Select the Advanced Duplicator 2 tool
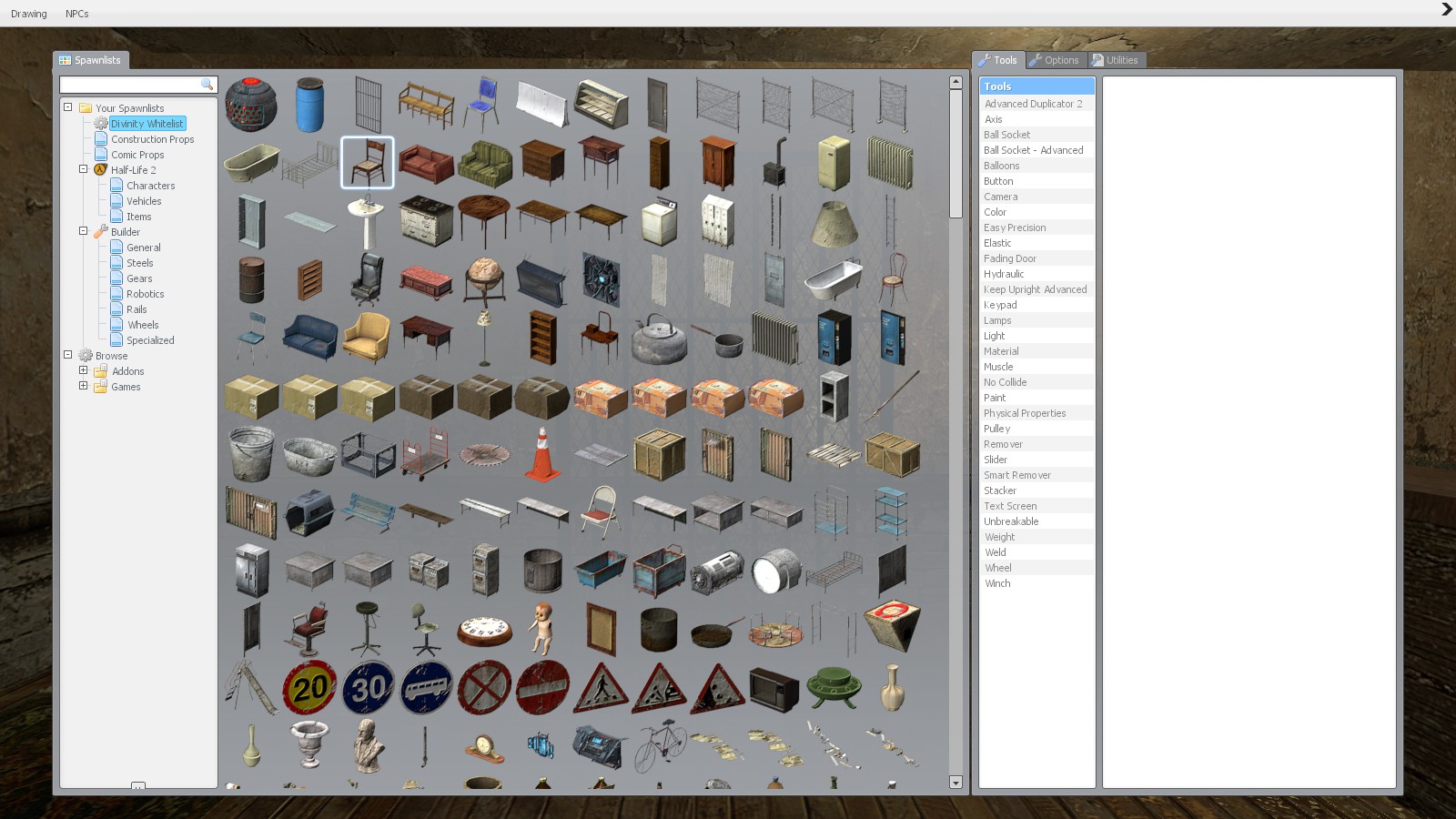This screenshot has height=819, width=1456. pyautogui.click(x=1036, y=104)
